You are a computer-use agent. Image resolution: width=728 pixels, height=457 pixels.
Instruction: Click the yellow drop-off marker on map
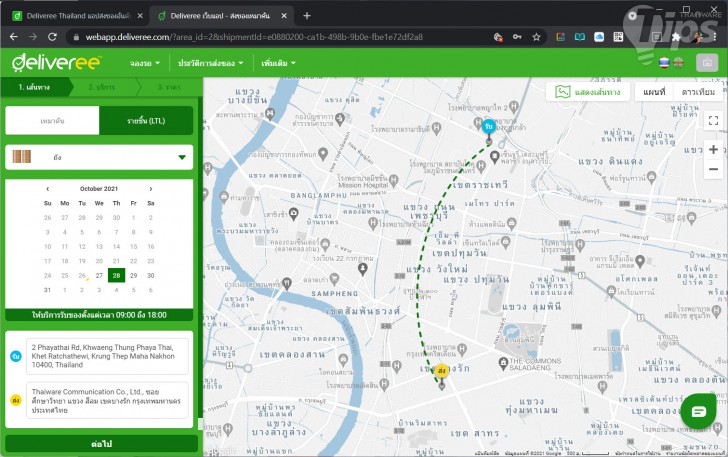(442, 371)
